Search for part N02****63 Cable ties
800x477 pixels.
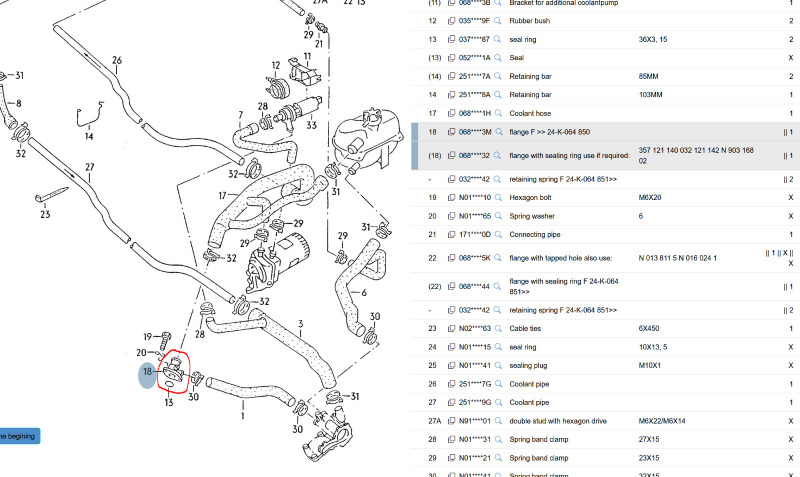(x=498, y=329)
